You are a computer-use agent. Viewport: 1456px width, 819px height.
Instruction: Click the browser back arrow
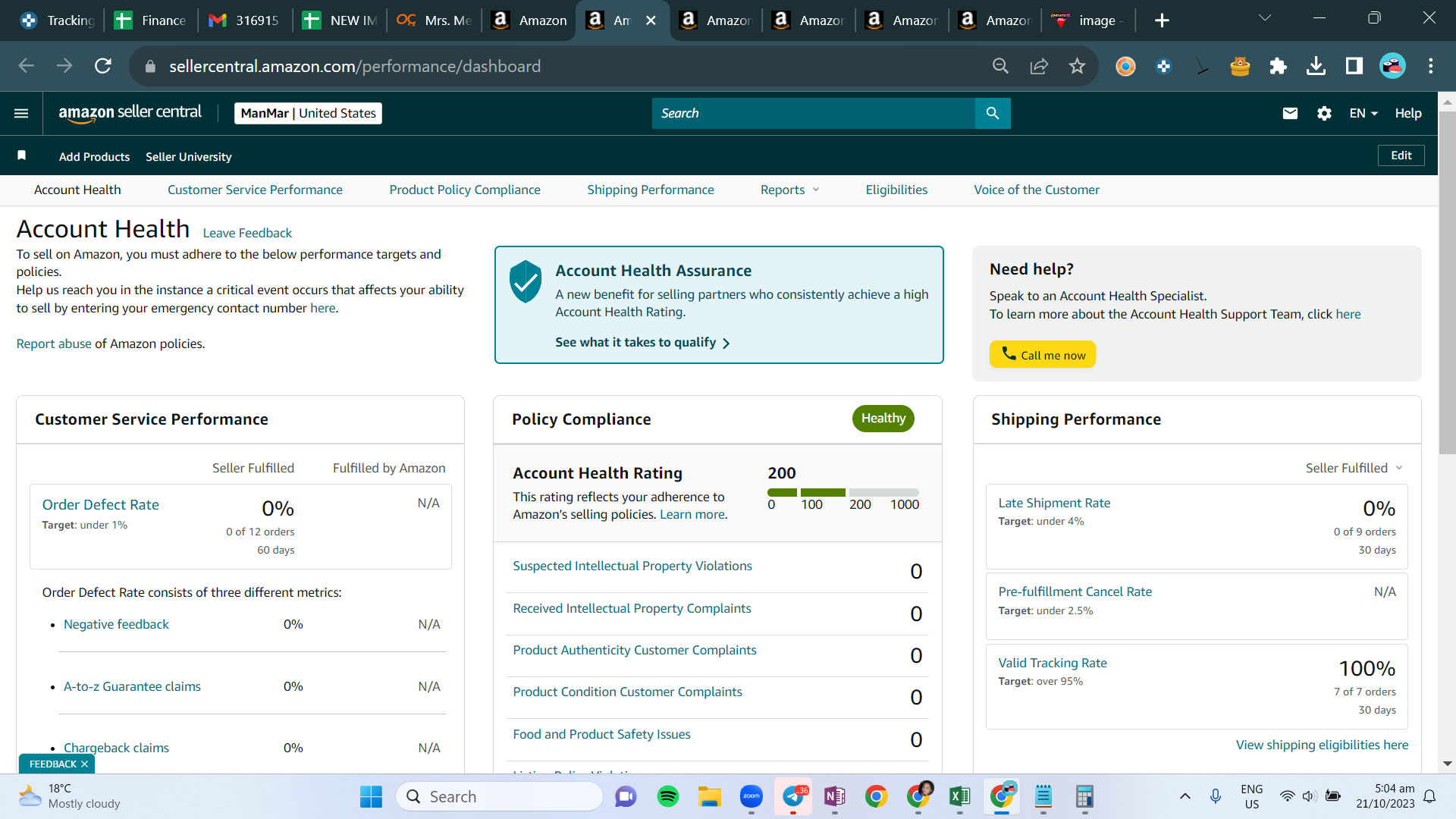27,66
